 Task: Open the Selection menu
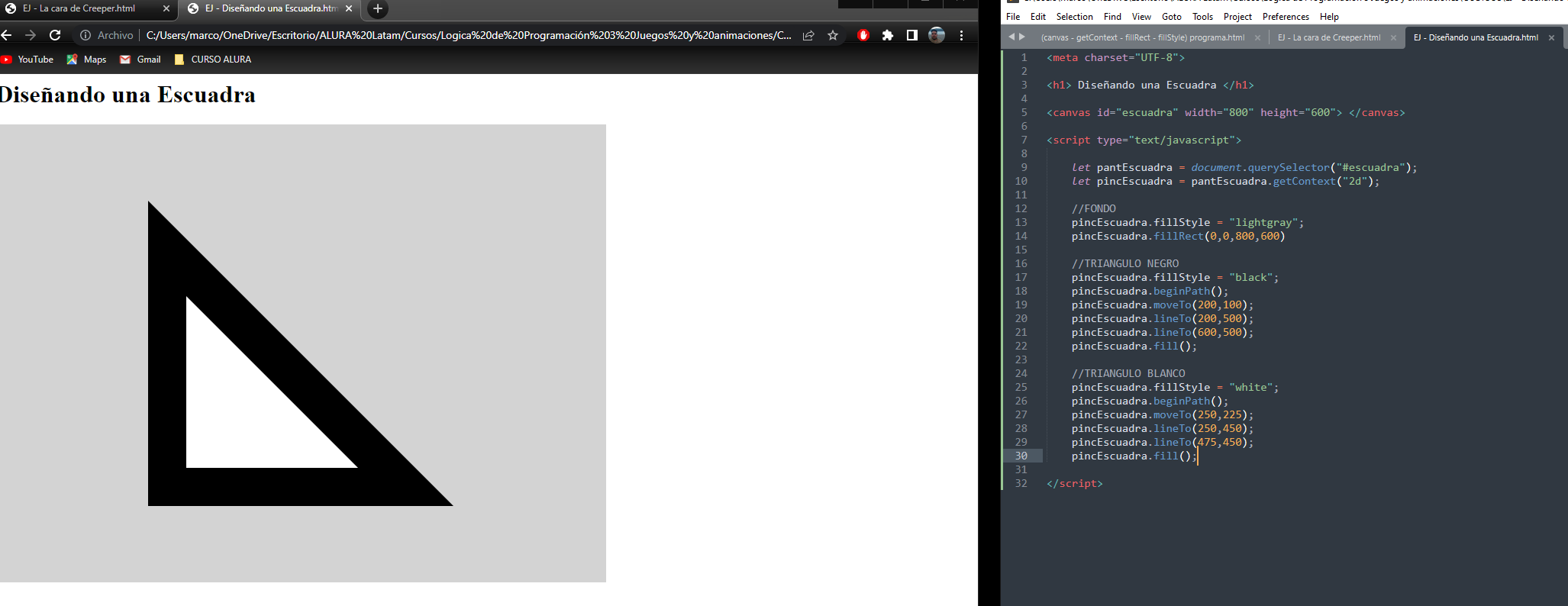[x=1074, y=17]
